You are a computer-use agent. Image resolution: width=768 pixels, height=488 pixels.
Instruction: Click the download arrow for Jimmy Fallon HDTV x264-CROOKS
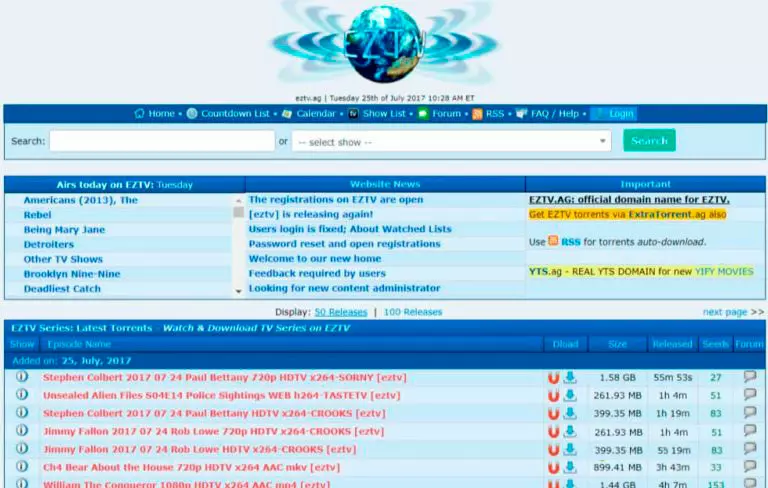[570, 449]
